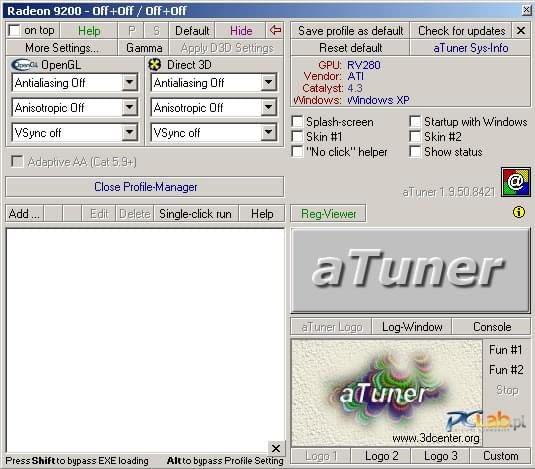This screenshot has width=535, height=469.
Task: Open Direct 3D VSync dropdown
Action: click(269, 132)
